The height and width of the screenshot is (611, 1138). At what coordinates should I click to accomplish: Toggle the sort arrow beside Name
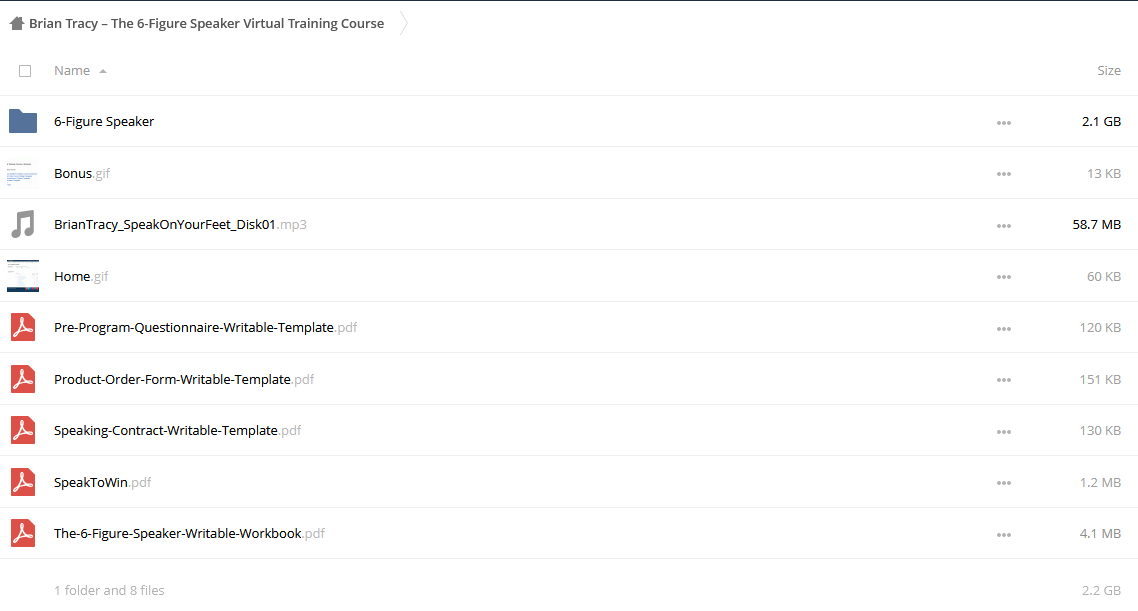[x=103, y=71]
